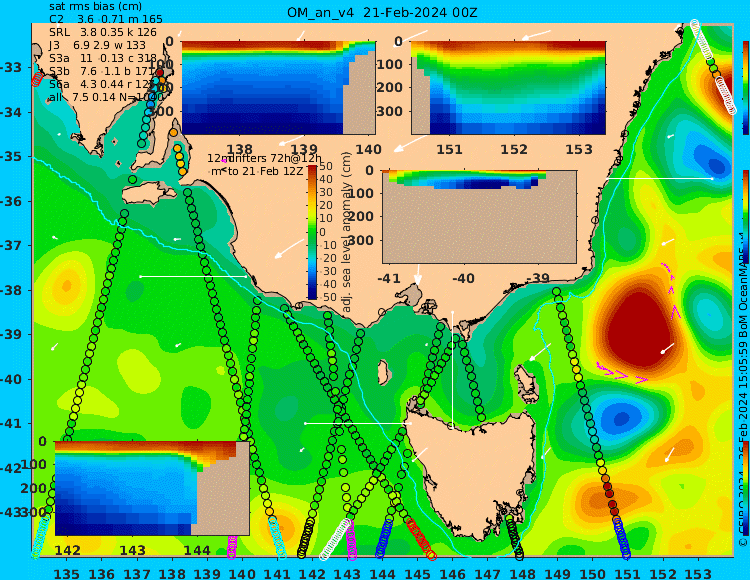Image resolution: width=750 pixels, height=580 pixels.
Task: Open the 138–140 depth section inset
Action: (x=278, y=88)
